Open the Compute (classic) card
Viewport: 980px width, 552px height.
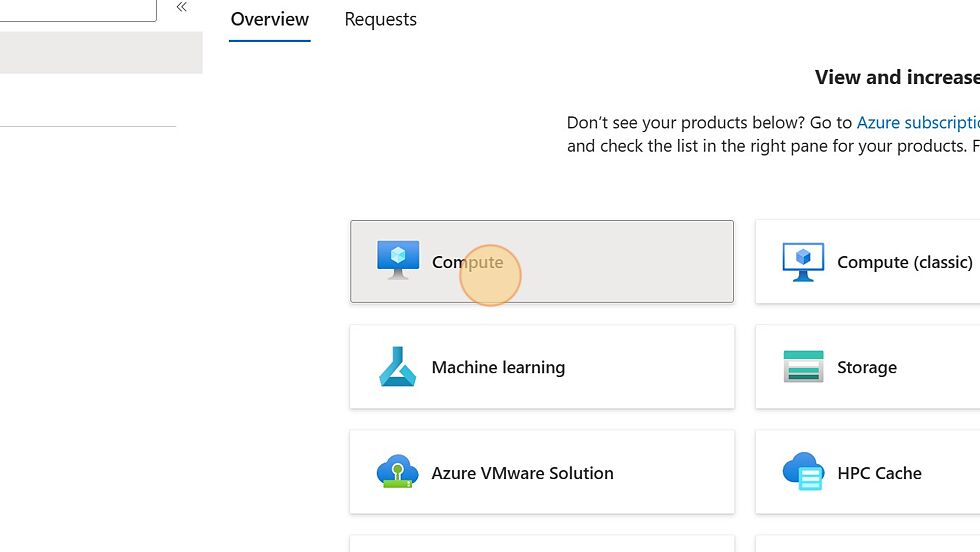coord(868,262)
